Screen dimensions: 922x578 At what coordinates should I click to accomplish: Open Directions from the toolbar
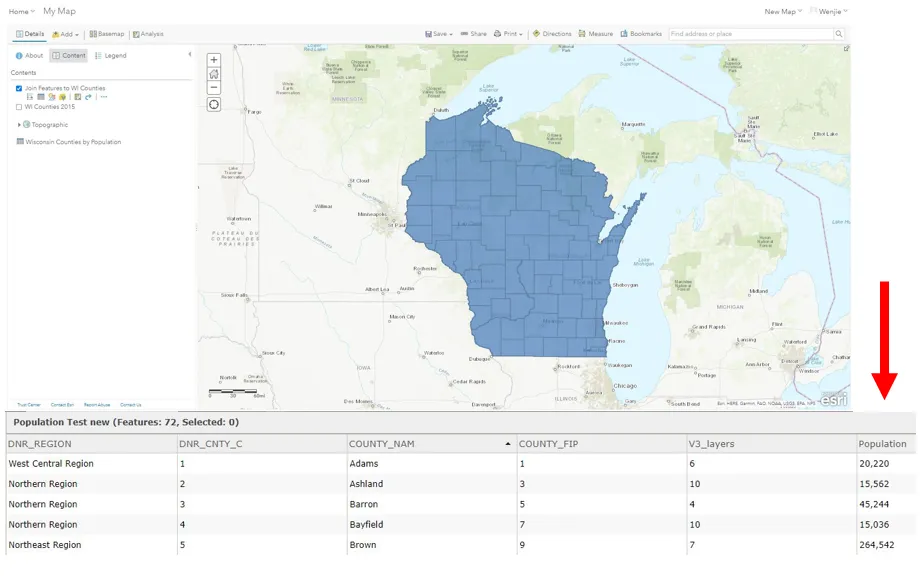[552, 34]
